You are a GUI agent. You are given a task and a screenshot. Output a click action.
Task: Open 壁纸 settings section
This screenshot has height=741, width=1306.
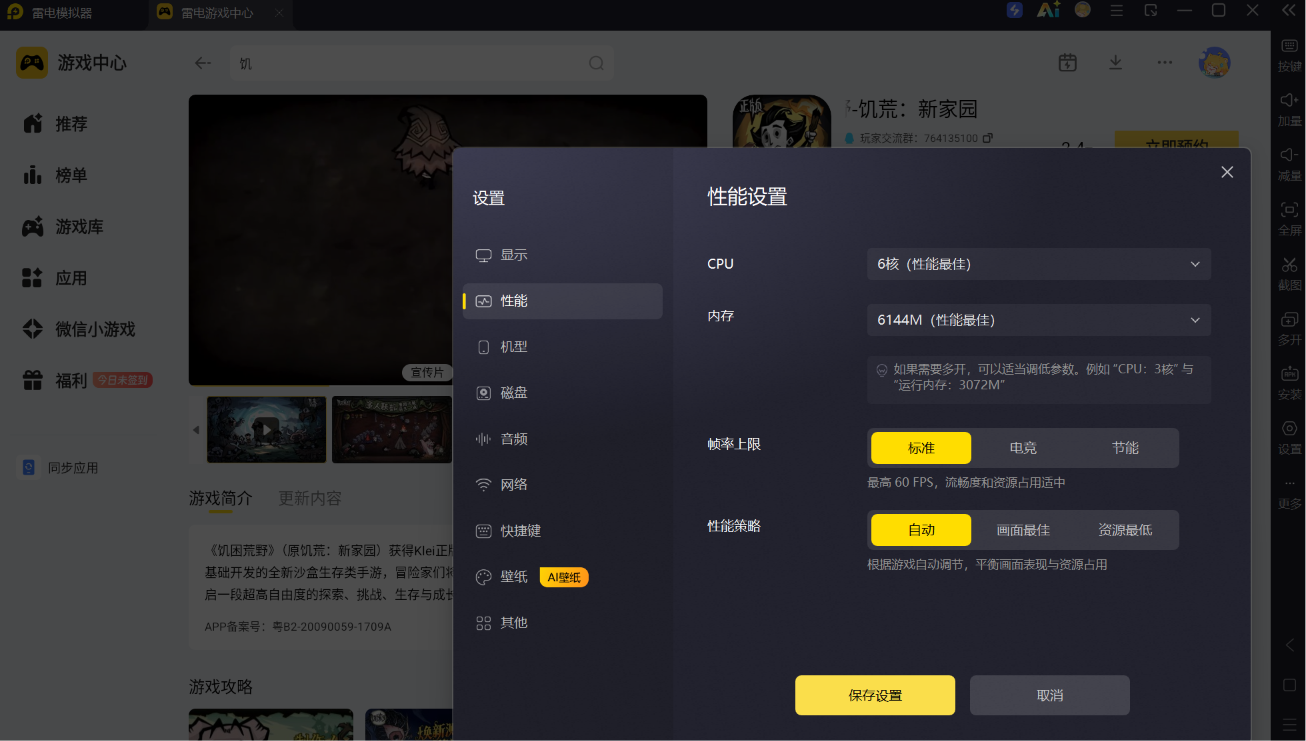pos(514,577)
